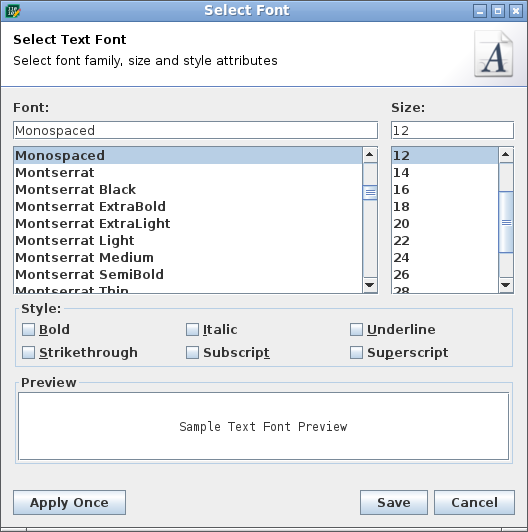This screenshot has width=528, height=532.
Task: Minimize the Select Font window
Action: [x=480, y=11]
